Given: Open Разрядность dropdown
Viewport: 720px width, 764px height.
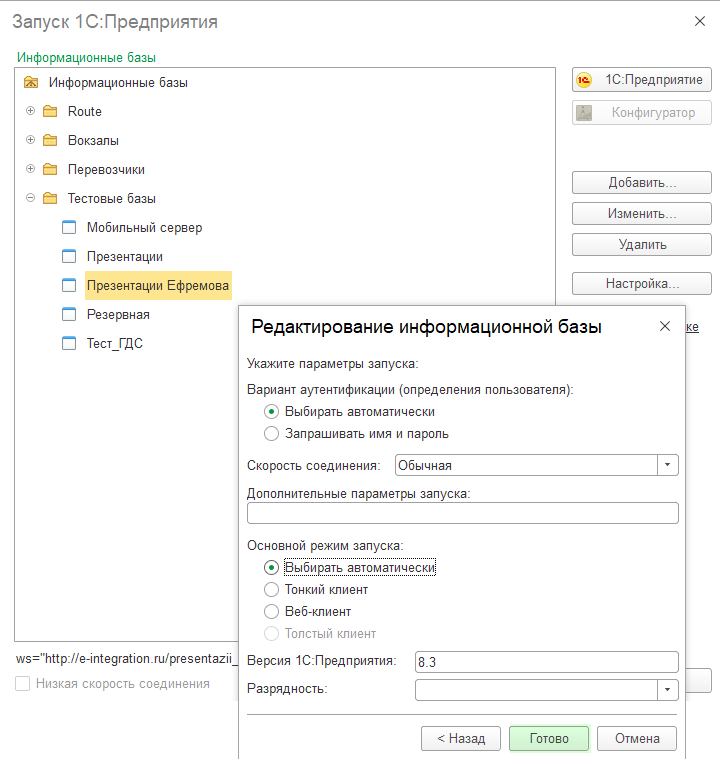Looking at the screenshot, I should pyautogui.click(x=668, y=689).
